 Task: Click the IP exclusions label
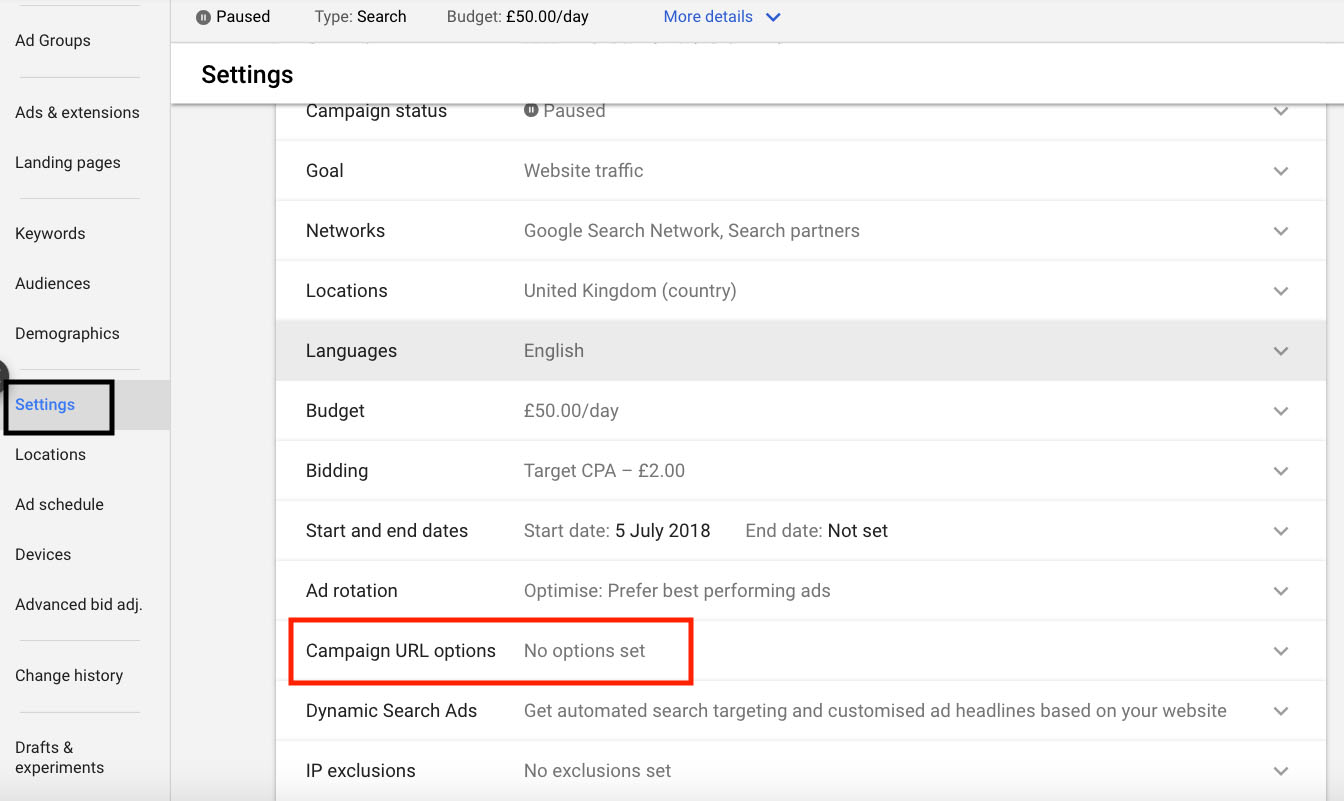point(361,771)
